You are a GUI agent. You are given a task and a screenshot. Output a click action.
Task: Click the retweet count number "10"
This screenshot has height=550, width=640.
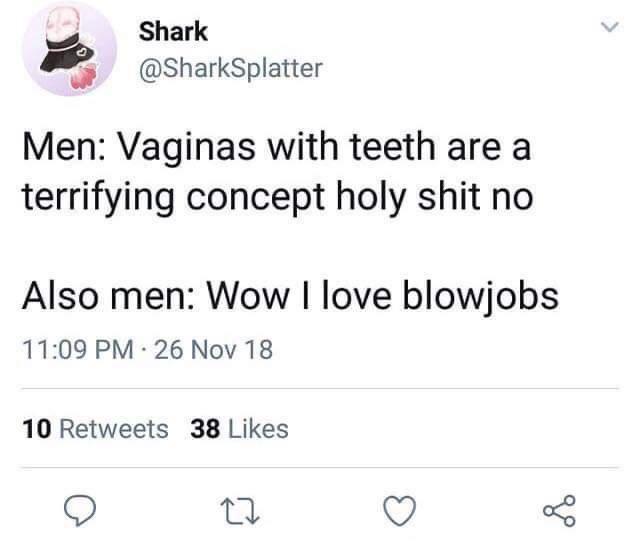coord(34,429)
